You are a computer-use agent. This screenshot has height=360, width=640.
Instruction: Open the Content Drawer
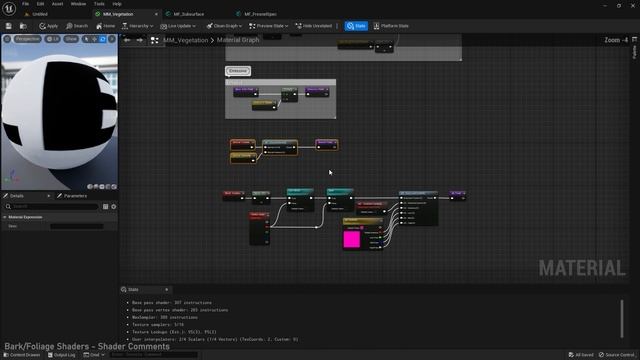tap(22, 355)
